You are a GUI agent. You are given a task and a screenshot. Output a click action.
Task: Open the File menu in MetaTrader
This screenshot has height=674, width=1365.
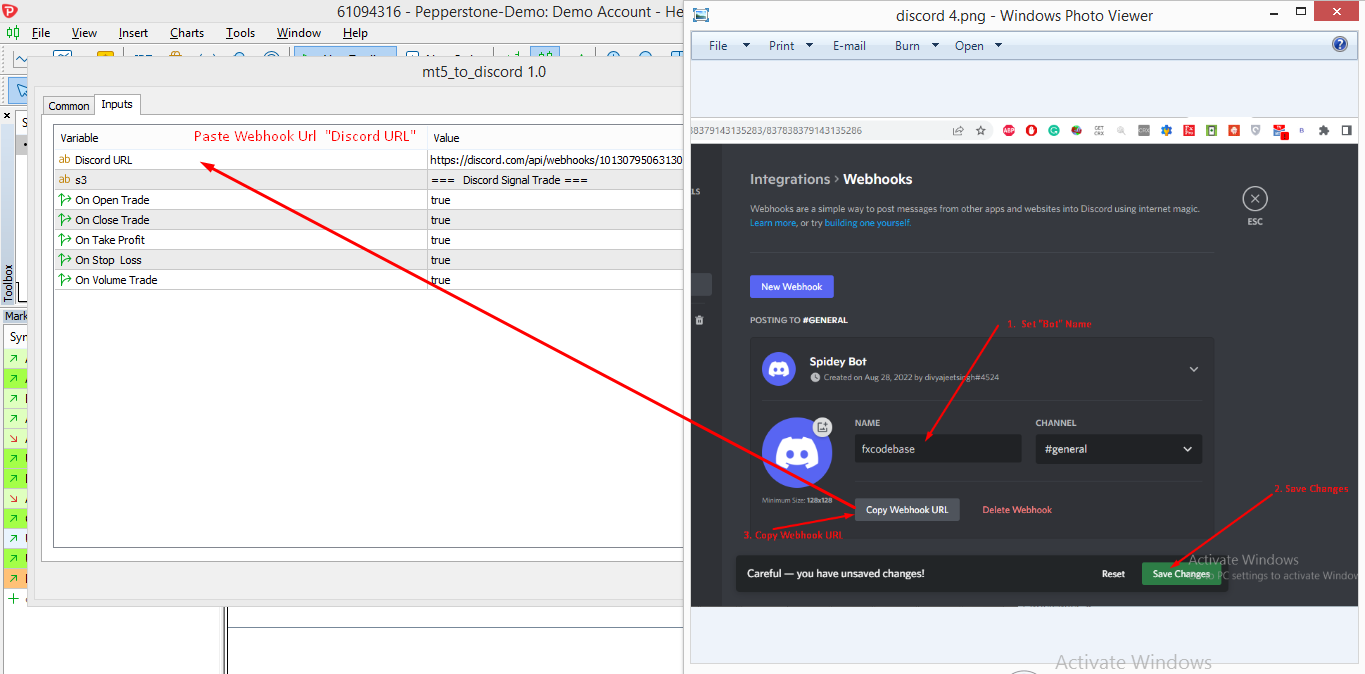[41, 33]
